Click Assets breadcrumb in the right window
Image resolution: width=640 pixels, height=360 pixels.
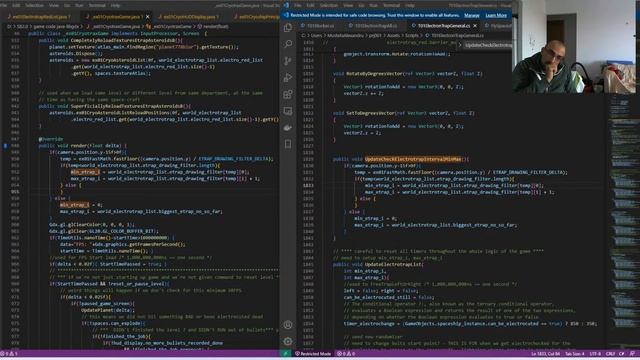coord(393,36)
